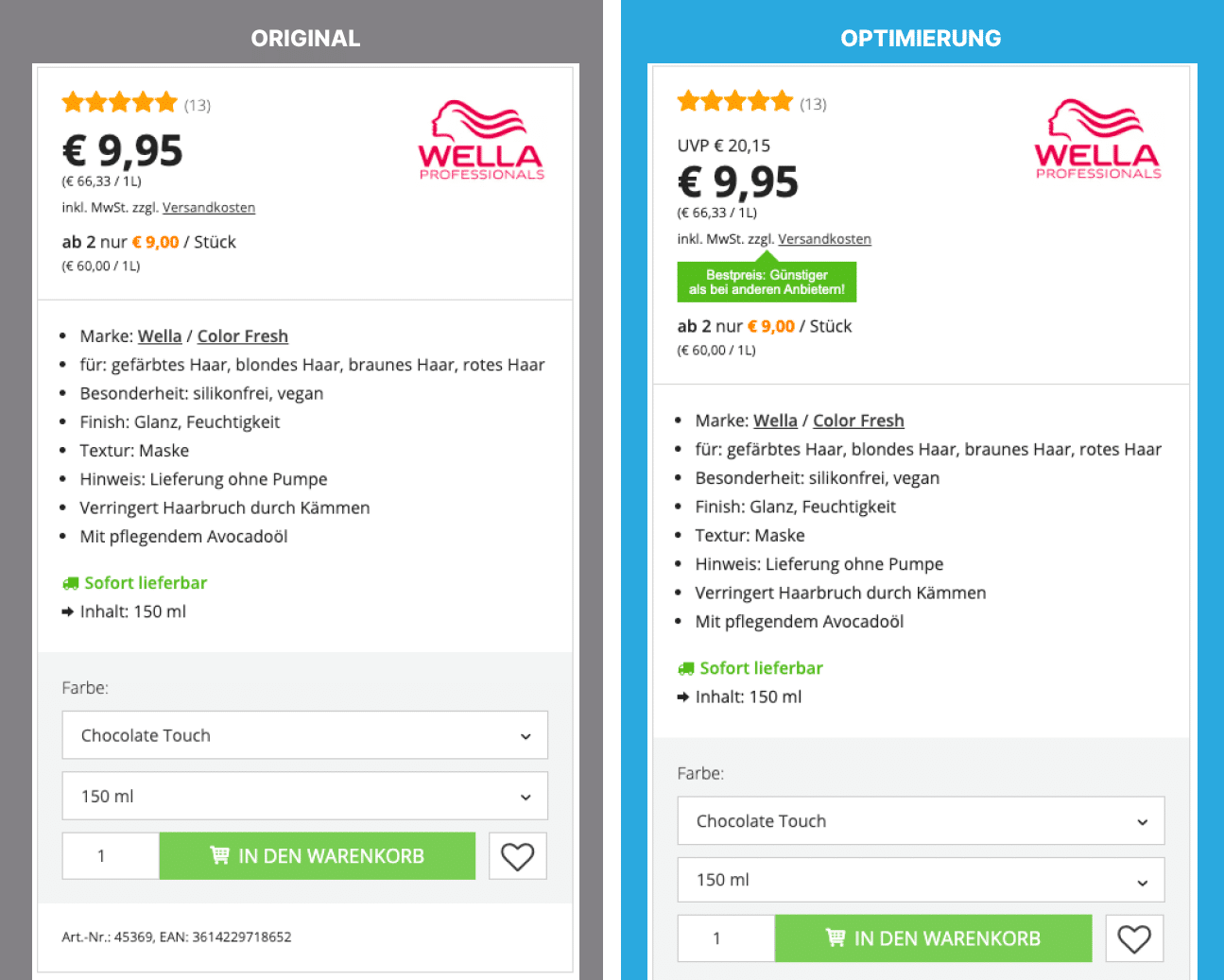Open the Chocolate Touch dropdown in the optimized panel

pyautogui.click(x=920, y=820)
